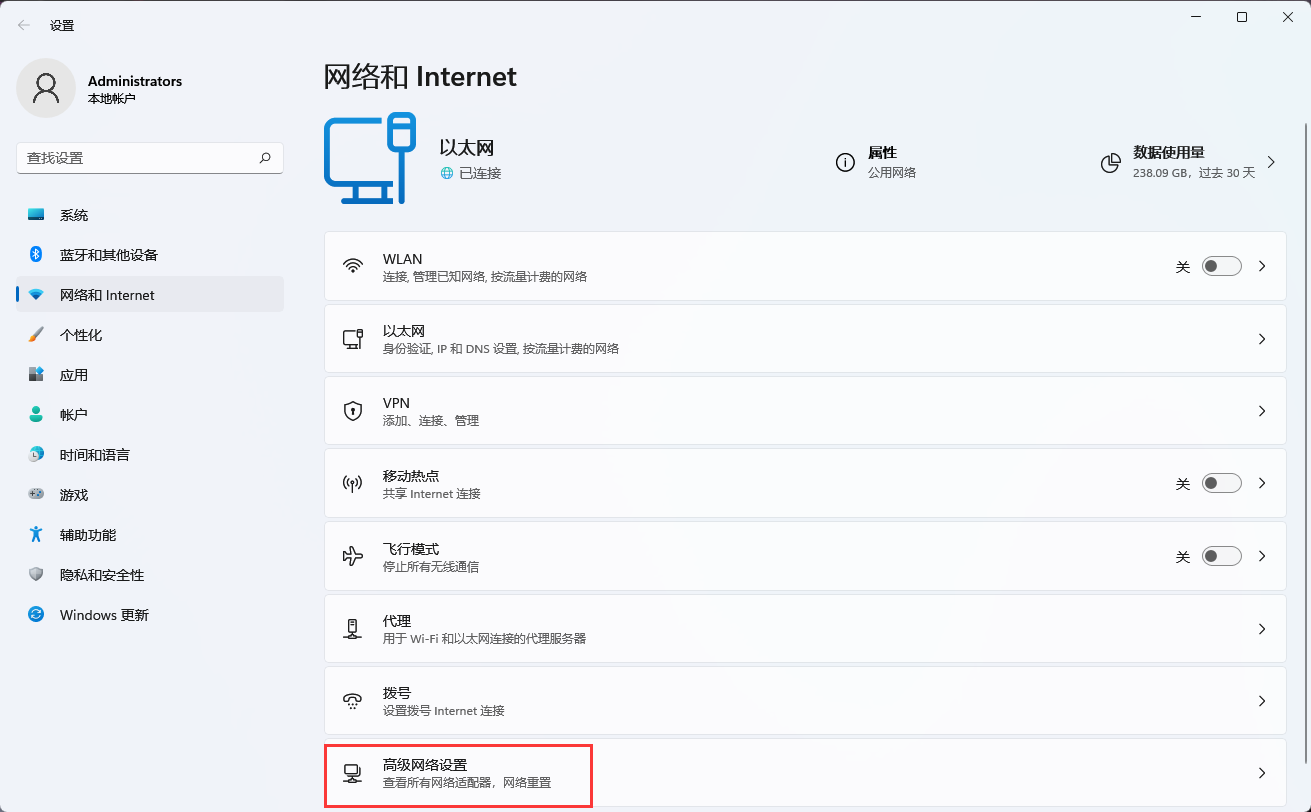This screenshot has width=1311, height=812.
Task: Click the dial-up (拨号) icon
Action: tap(352, 699)
